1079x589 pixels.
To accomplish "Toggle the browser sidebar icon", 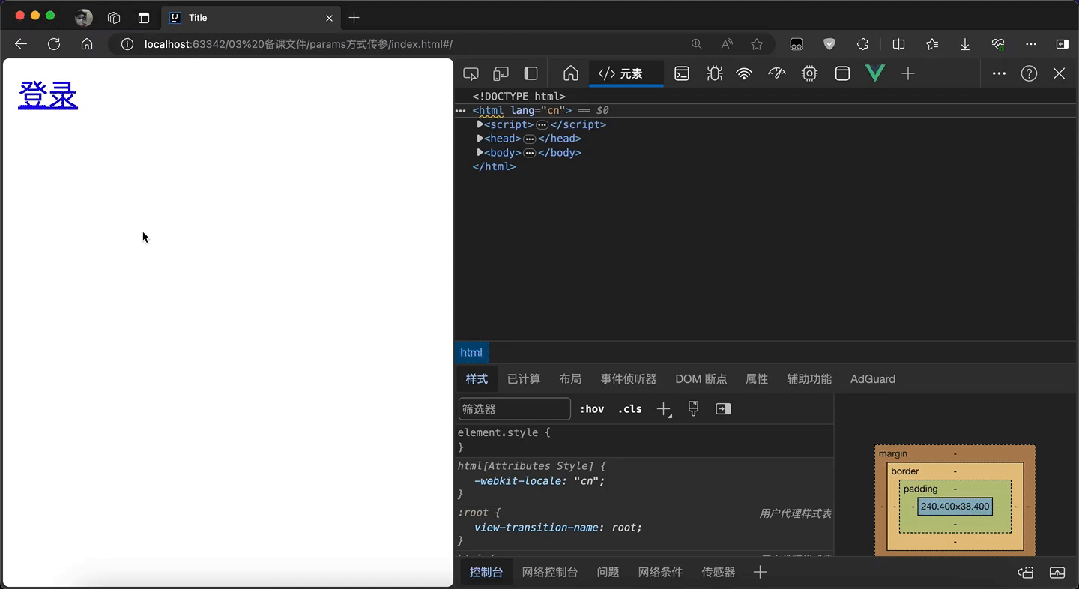I will pyautogui.click(x=1062, y=44).
